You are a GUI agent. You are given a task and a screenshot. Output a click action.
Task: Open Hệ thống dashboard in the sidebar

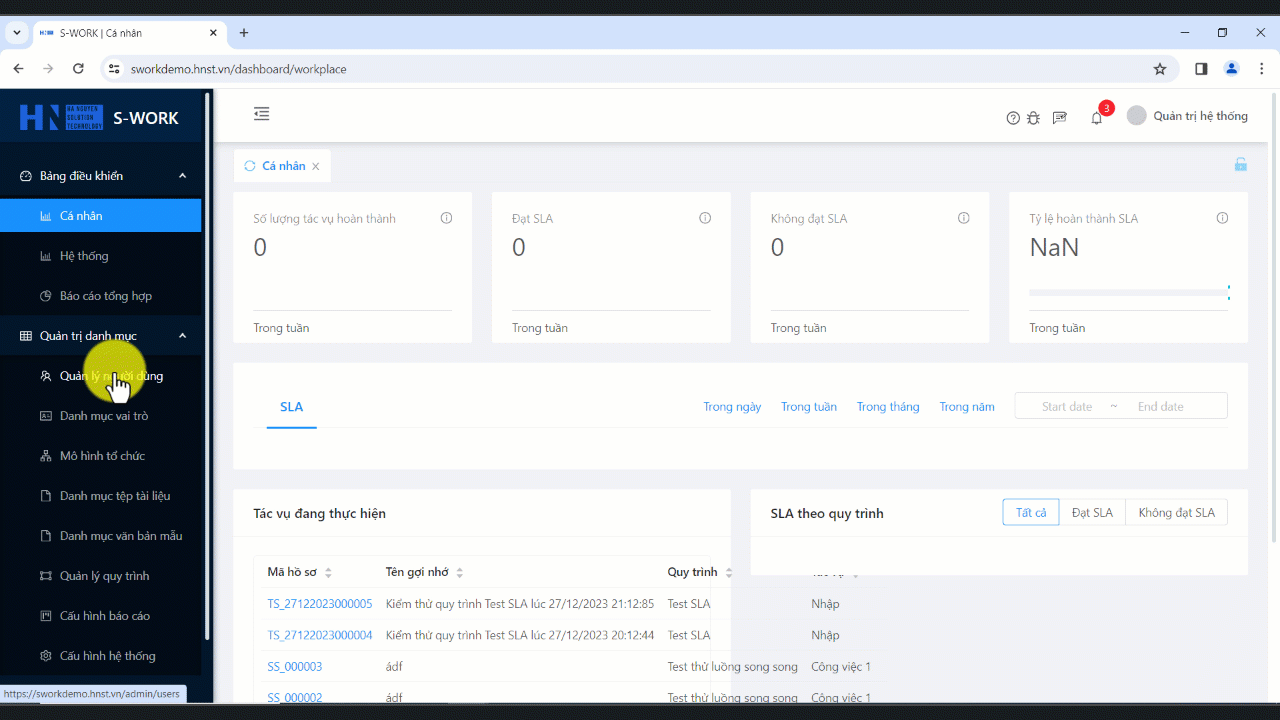100,256
